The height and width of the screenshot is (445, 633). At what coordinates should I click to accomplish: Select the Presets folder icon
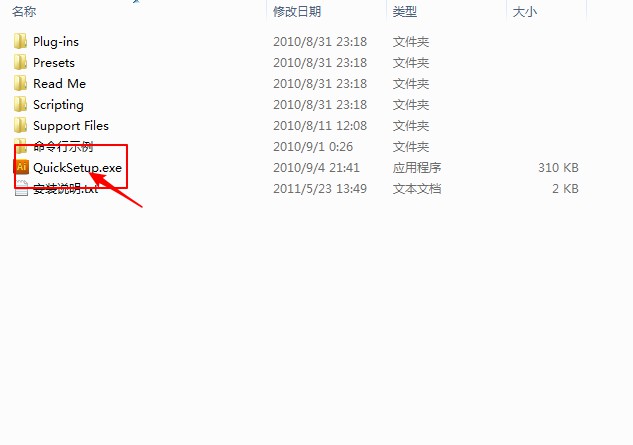click(x=20, y=63)
